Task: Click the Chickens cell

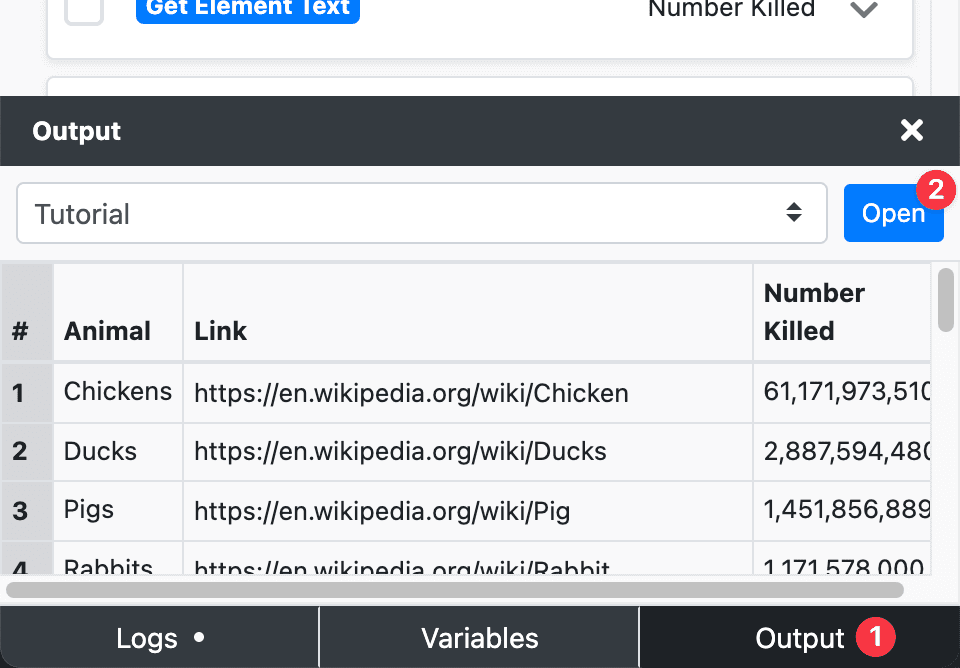Action: pos(118,392)
